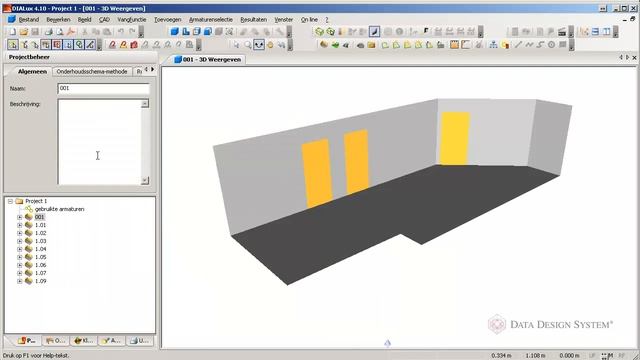The height and width of the screenshot is (360, 640).
Task: Click the Print preview icon
Action: (x=60, y=32)
